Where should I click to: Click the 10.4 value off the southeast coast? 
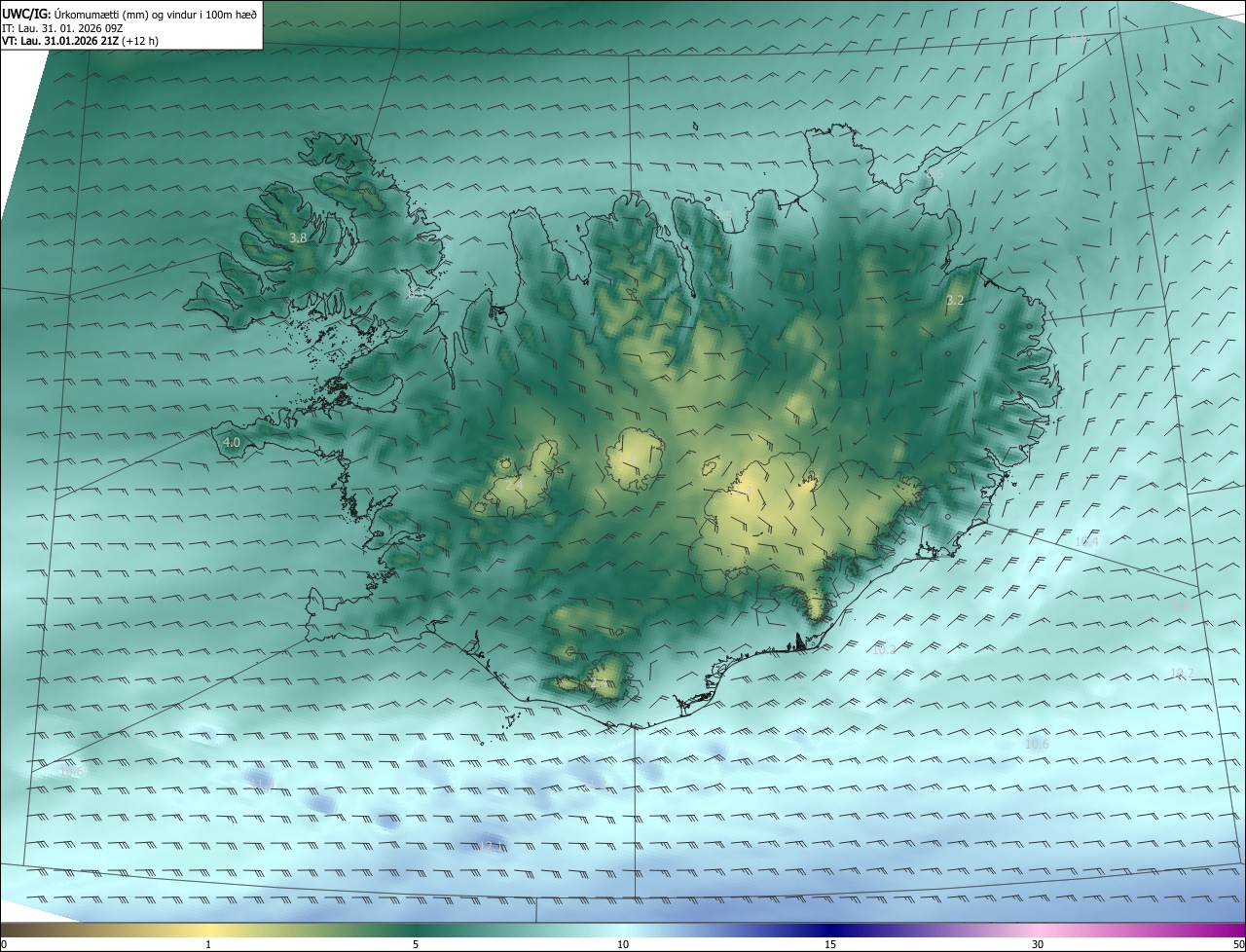(1086, 541)
